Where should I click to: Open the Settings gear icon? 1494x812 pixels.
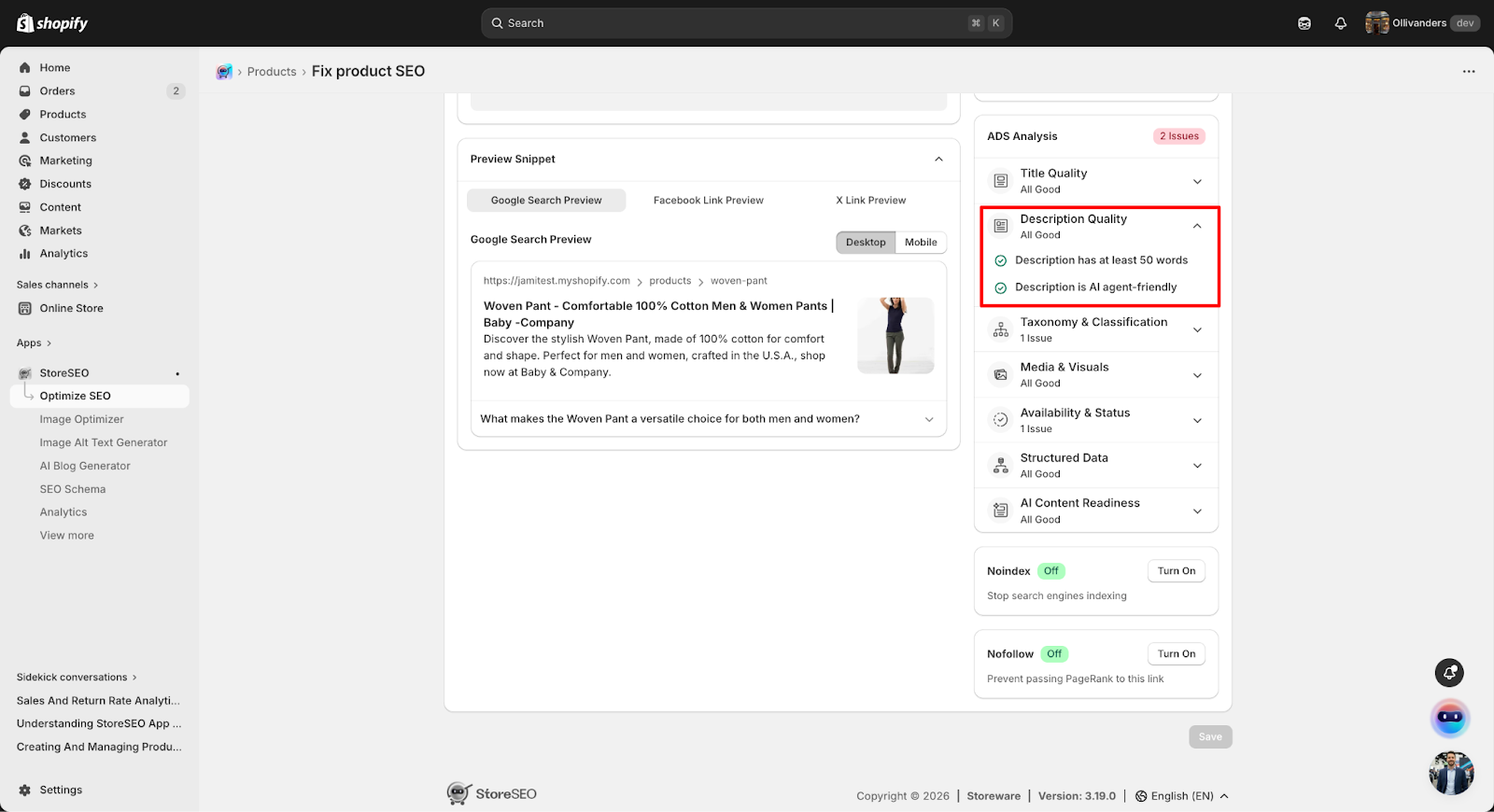[x=25, y=790]
